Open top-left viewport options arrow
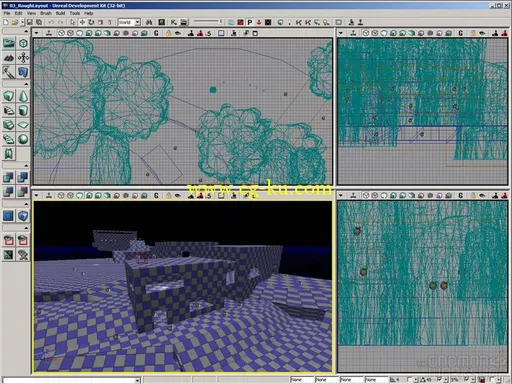This screenshot has height=384, width=512. (x=36, y=33)
